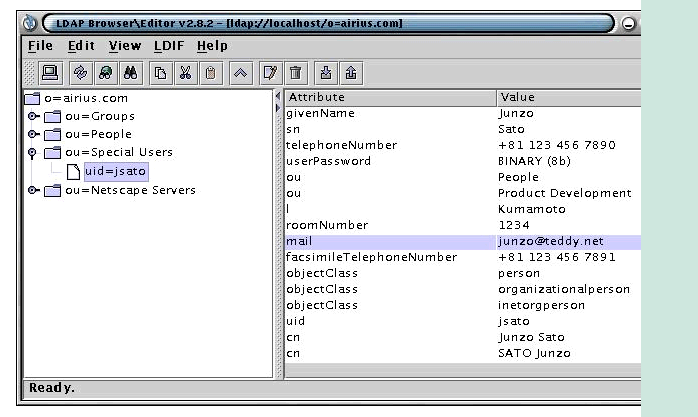Collapse right pane with the splitter's right arrow
Screen dimensions: 698x417
[x=278, y=108]
